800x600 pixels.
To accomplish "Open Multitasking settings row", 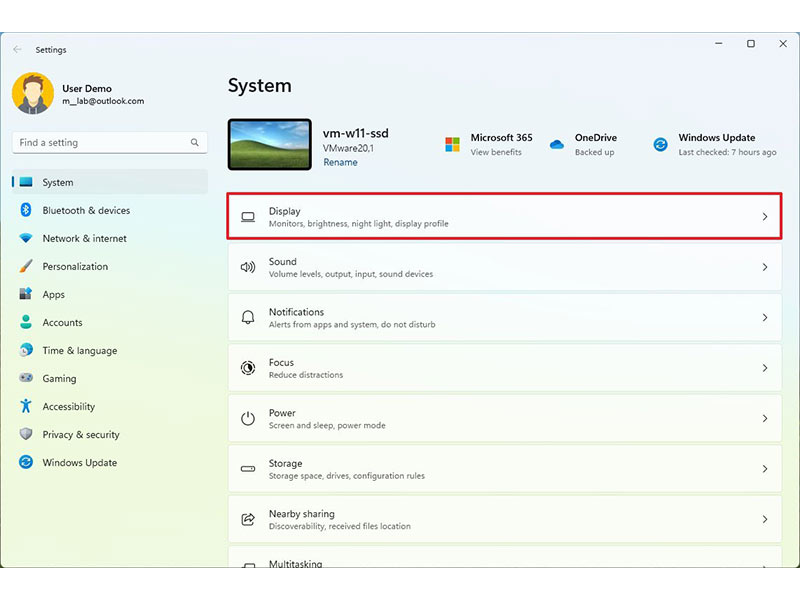I will [505, 557].
